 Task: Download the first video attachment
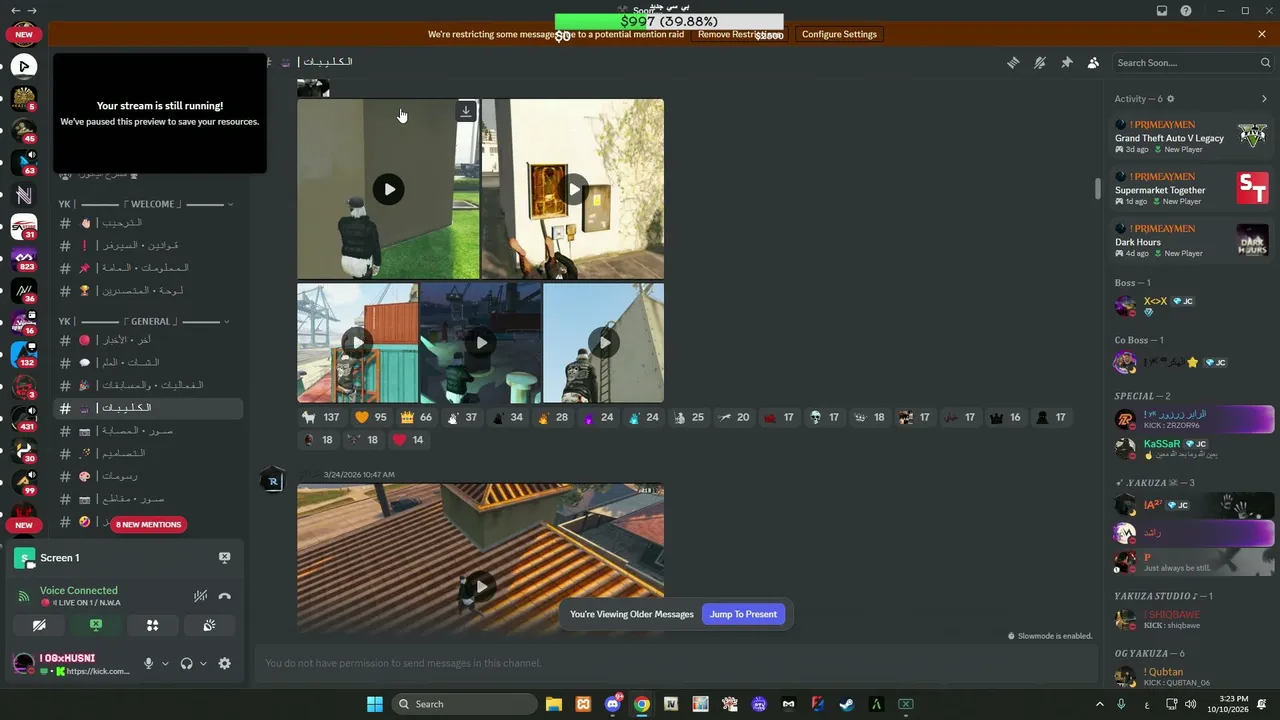pos(466,111)
